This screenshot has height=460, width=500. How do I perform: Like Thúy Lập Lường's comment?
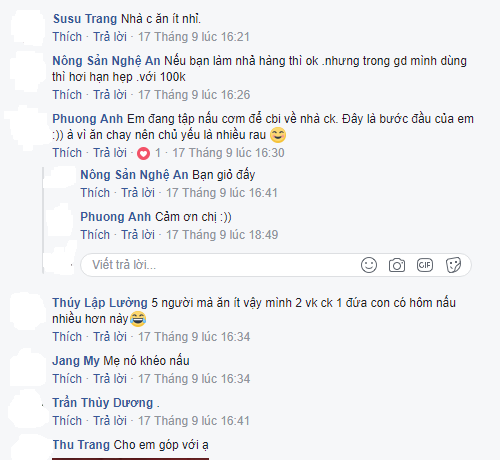pos(67,337)
